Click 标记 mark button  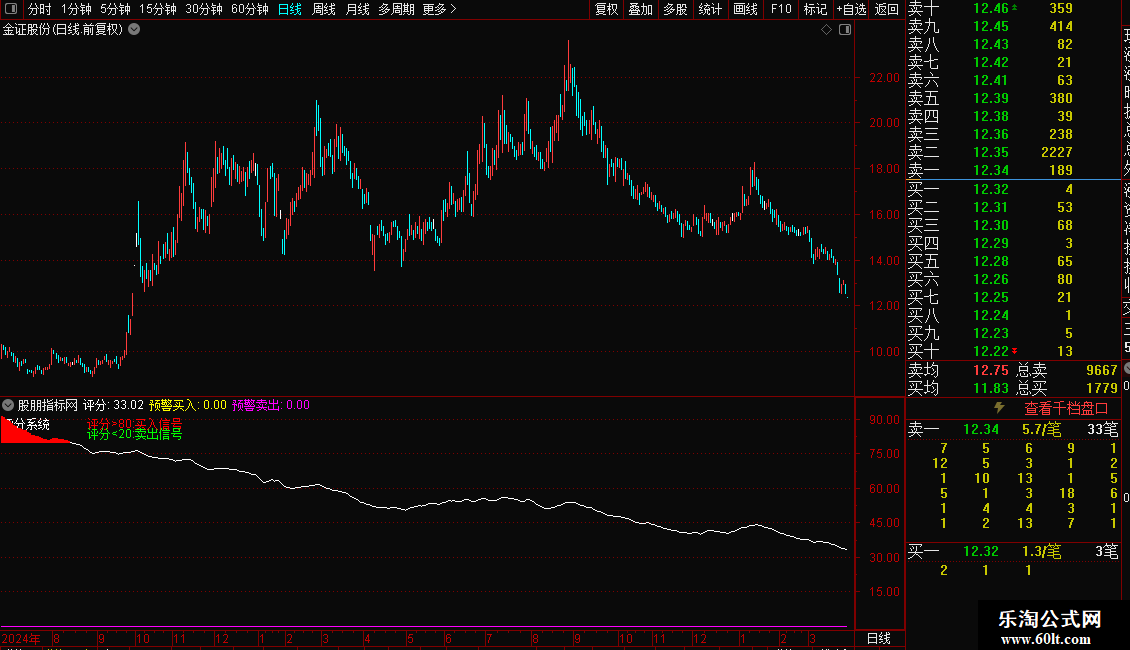(x=815, y=9)
